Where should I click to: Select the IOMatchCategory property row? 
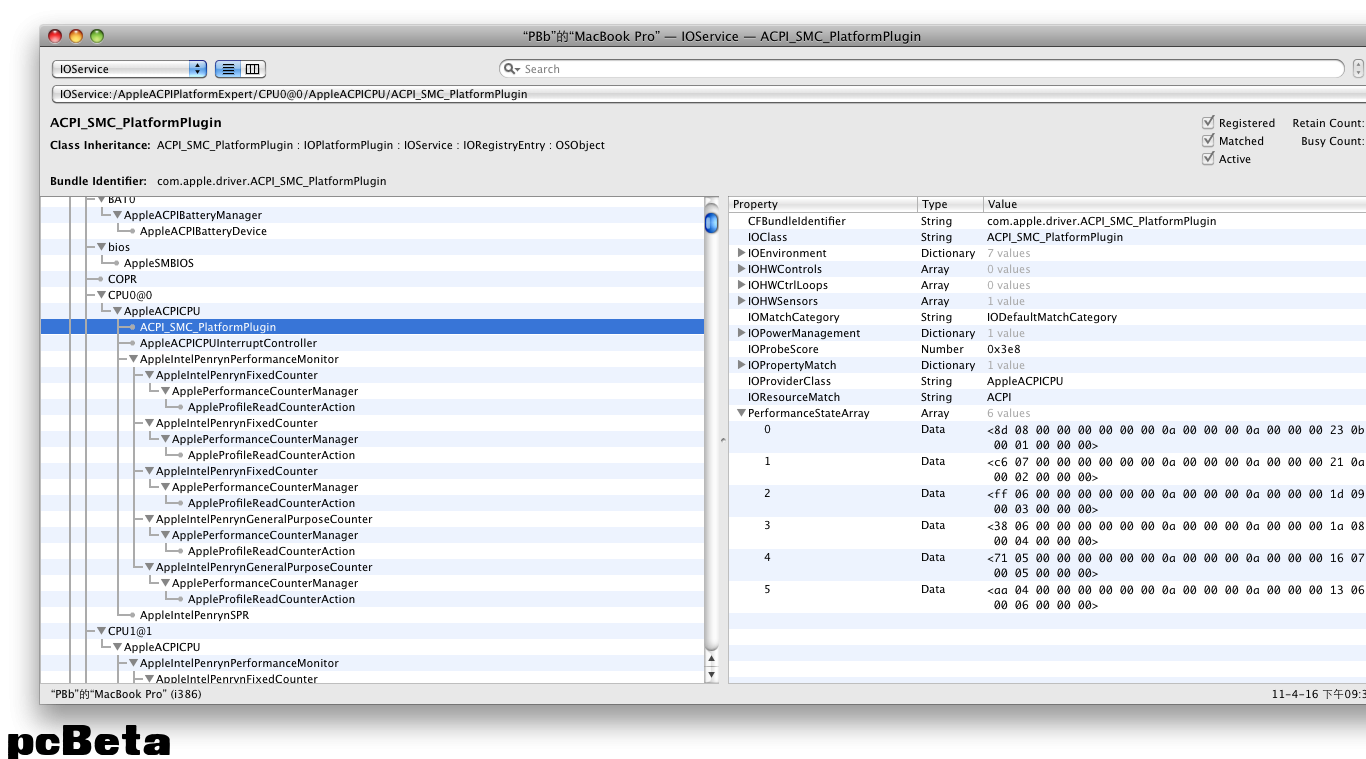[1047, 317]
